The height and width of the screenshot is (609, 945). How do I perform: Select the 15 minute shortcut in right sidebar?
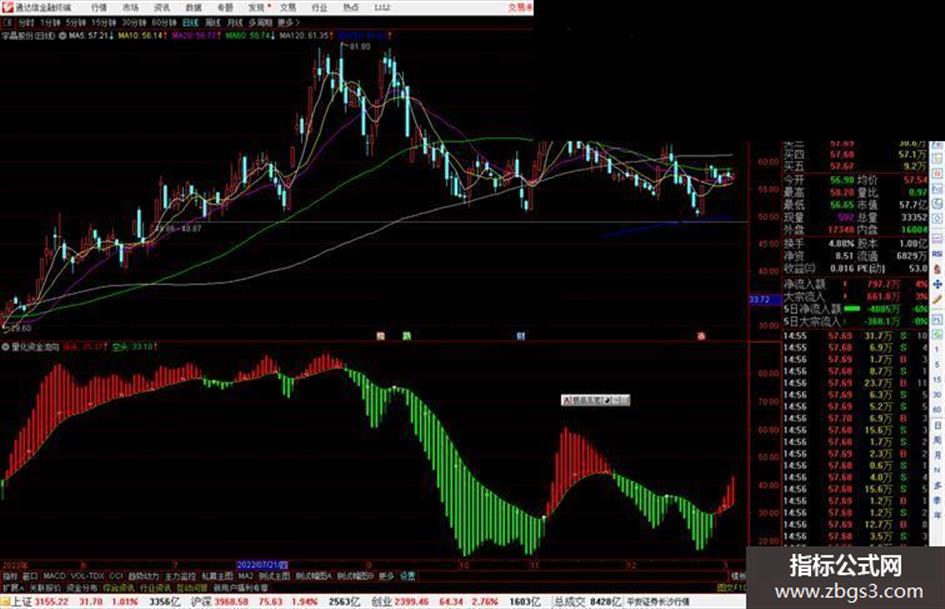coord(937,380)
